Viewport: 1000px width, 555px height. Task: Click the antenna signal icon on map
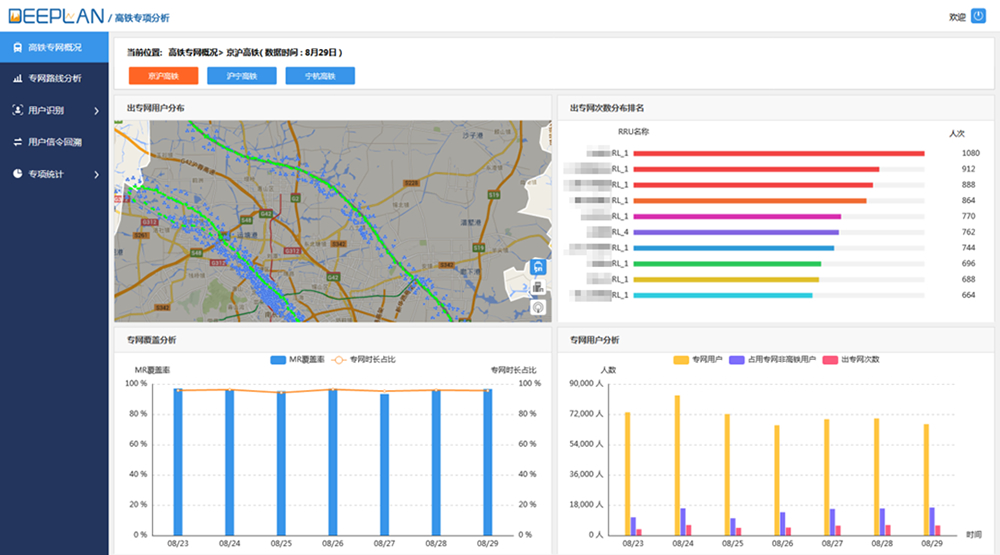[x=539, y=308]
